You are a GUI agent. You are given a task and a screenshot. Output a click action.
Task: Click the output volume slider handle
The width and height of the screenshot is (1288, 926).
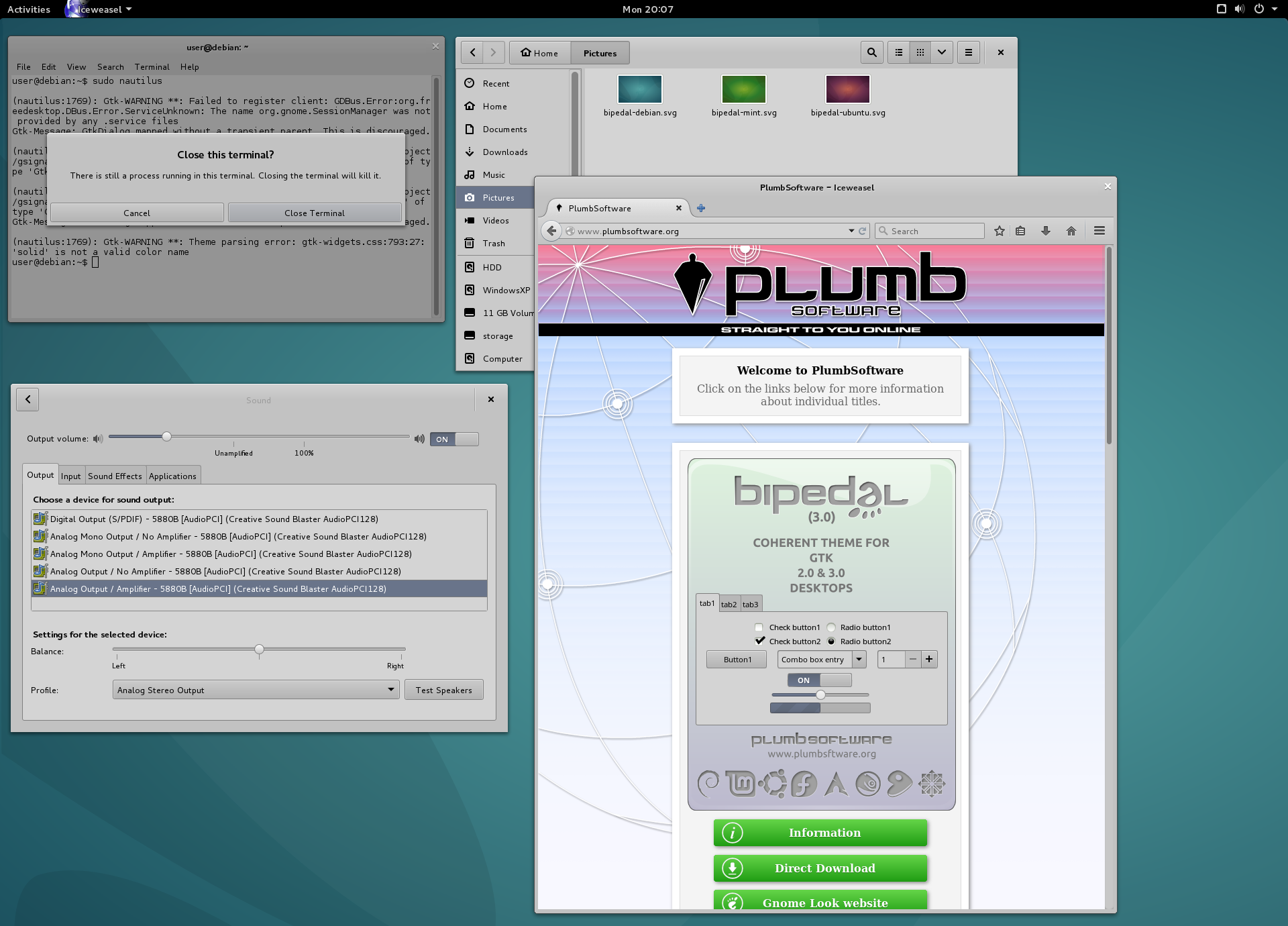tap(166, 437)
